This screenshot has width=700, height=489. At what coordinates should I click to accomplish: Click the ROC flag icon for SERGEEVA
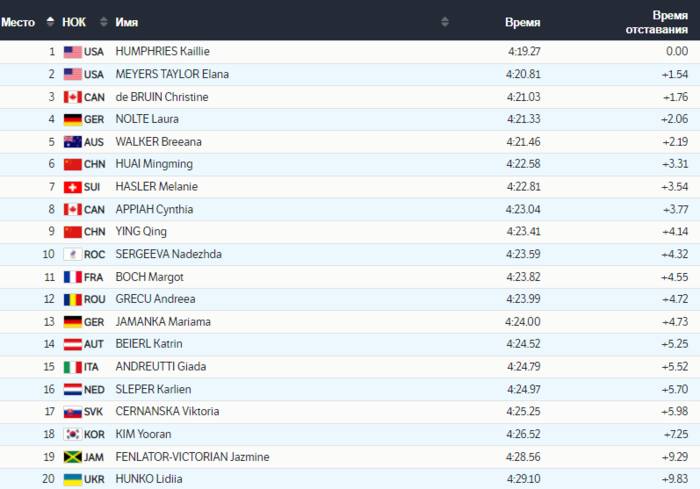pos(72,254)
